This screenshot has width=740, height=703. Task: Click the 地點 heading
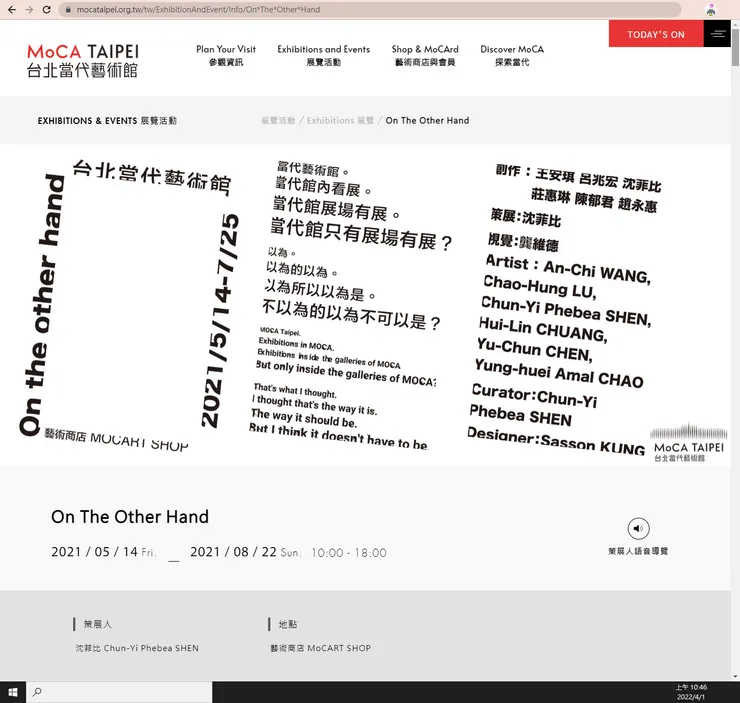coord(287,624)
